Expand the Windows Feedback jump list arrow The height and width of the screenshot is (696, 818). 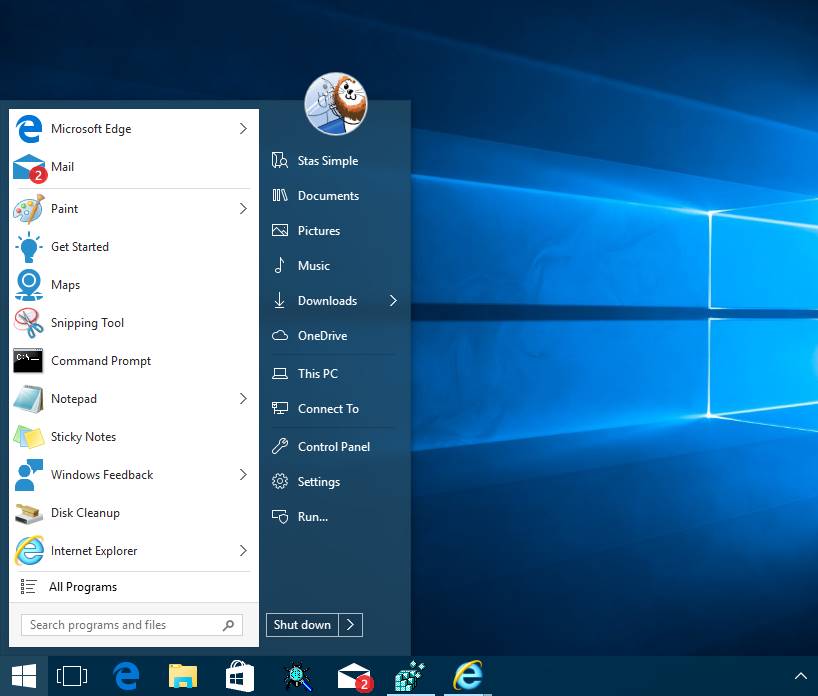[x=243, y=475]
